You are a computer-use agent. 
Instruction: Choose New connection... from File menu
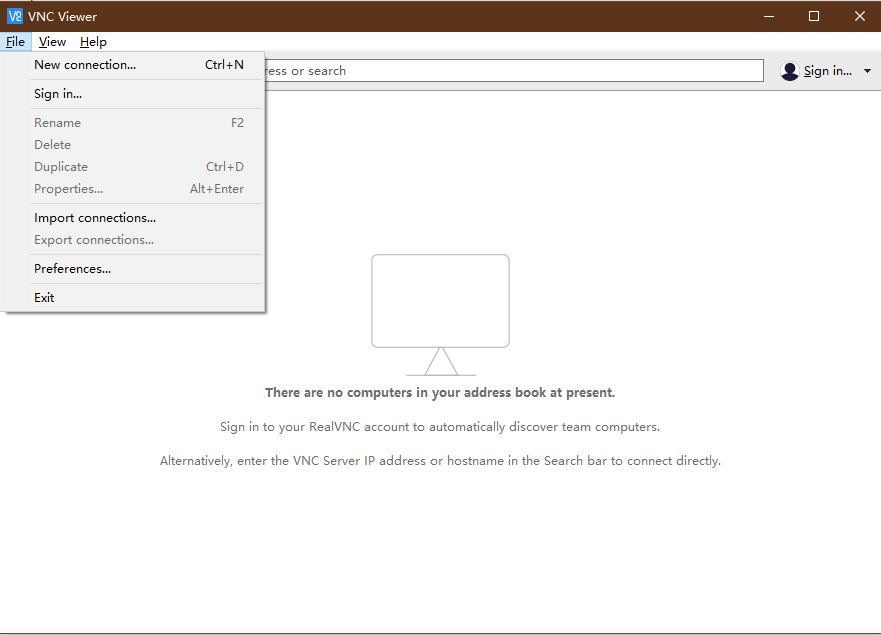tap(134, 65)
